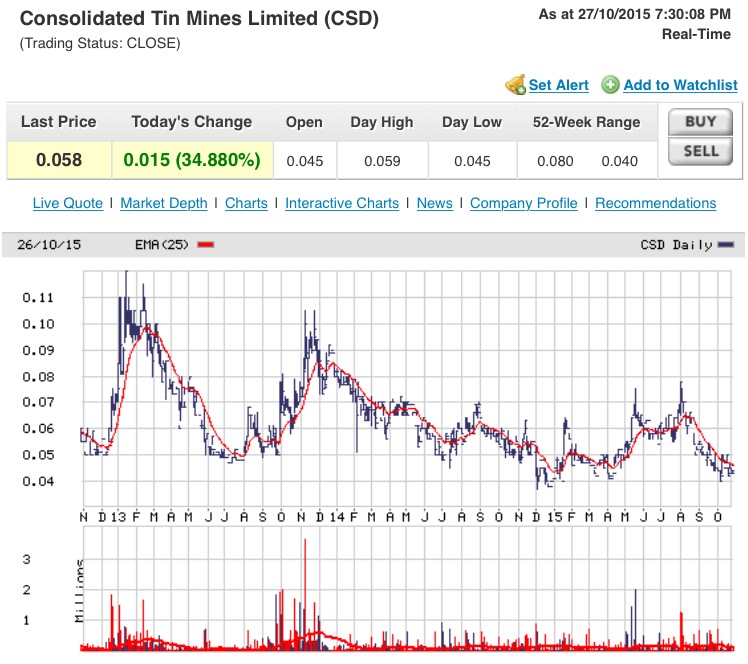Click the green plus watchlist icon
Image resolution: width=748 pixels, height=664 pixels.
[610, 85]
